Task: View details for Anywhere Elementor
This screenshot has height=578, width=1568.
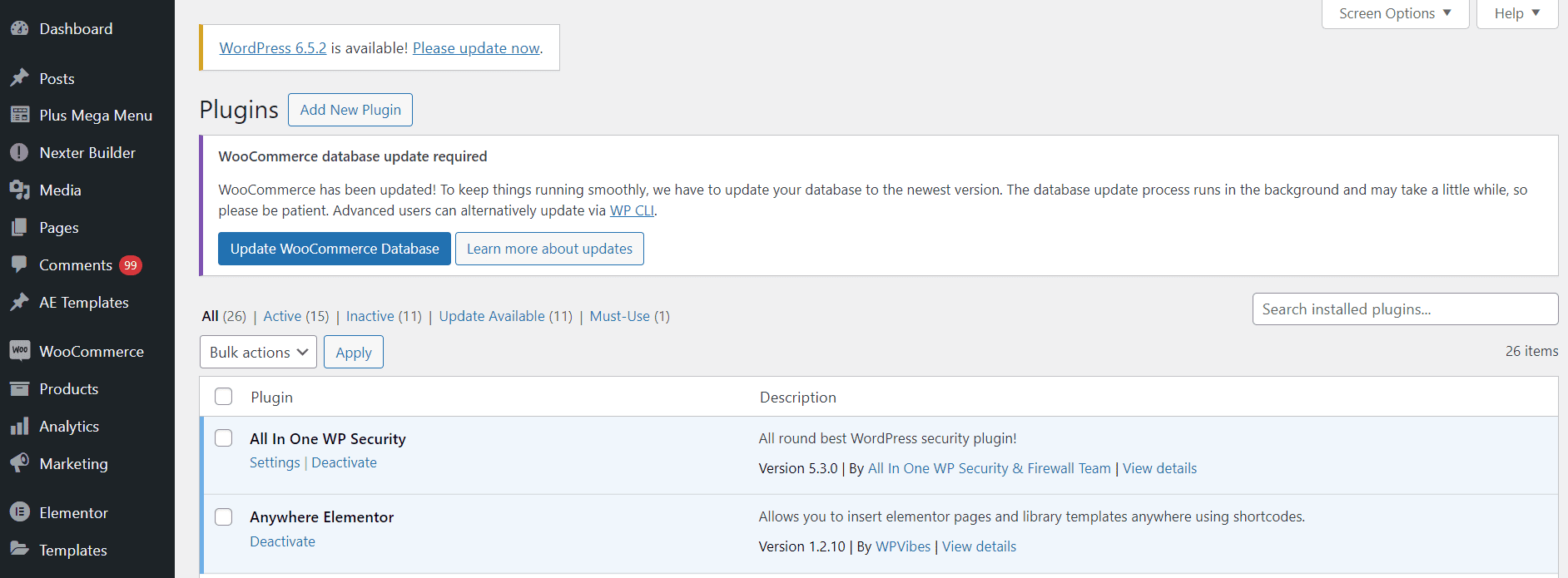Action: click(x=979, y=546)
